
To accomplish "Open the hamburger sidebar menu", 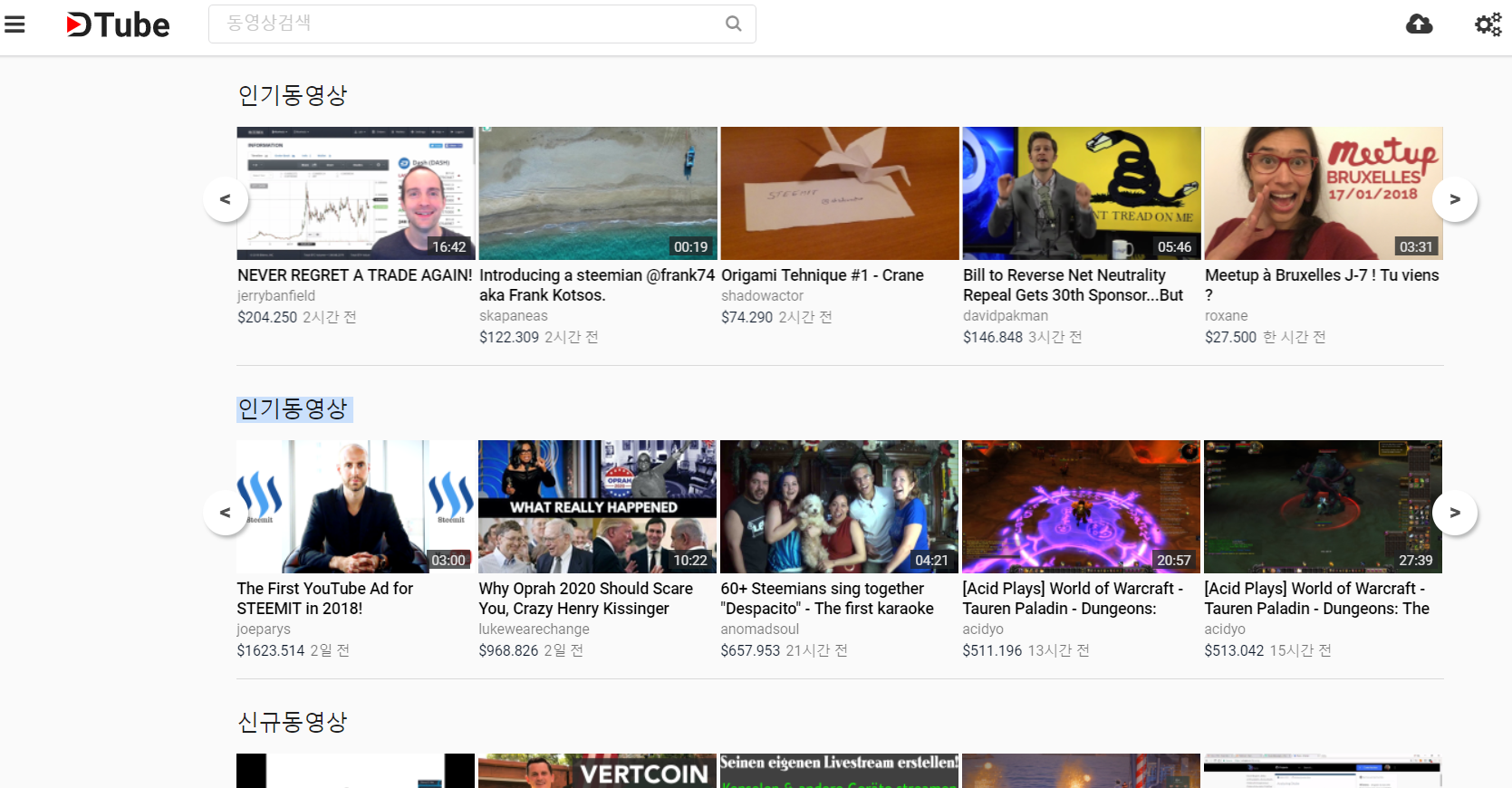I will click(x=14, y=24).
